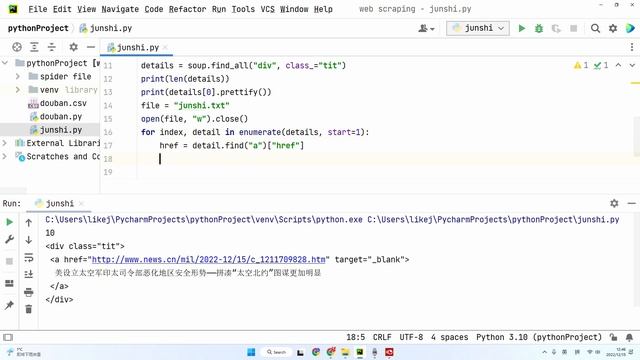This screenshot has width=640, height=360.
Task: Open Windows Start button on taskbar
Action: click(251, 352)
